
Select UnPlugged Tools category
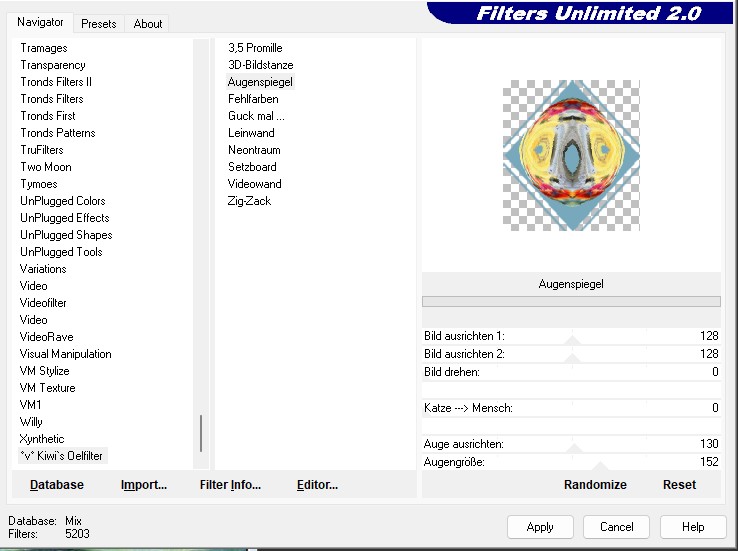[61, 252]
